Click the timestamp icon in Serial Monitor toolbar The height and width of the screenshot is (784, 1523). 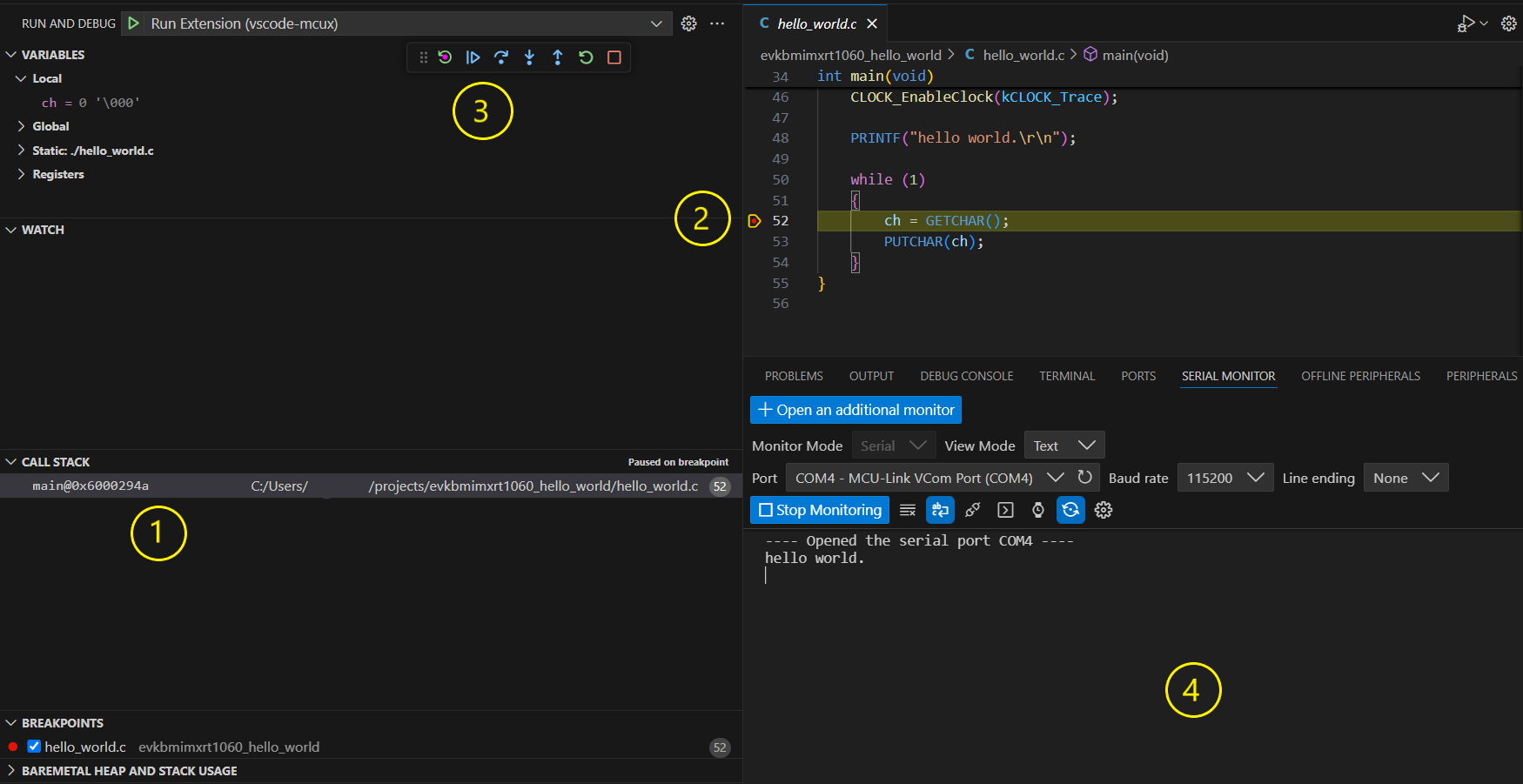point(1037,510)
